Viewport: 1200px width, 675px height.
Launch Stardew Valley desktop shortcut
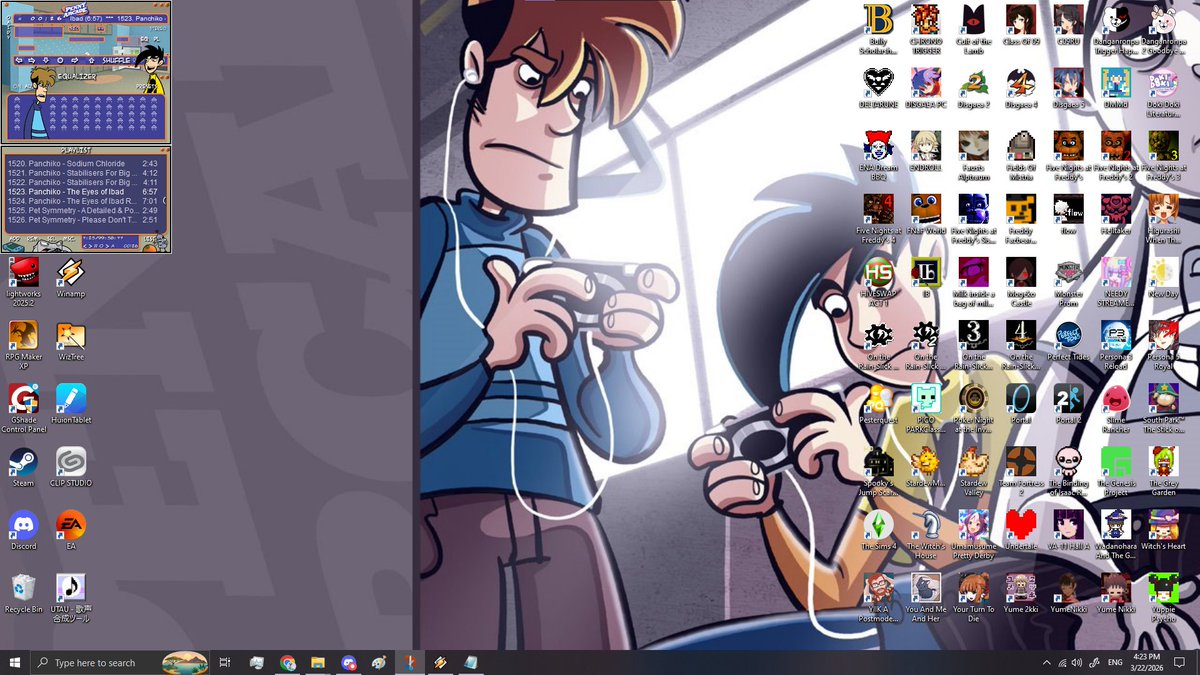[974, 471]
